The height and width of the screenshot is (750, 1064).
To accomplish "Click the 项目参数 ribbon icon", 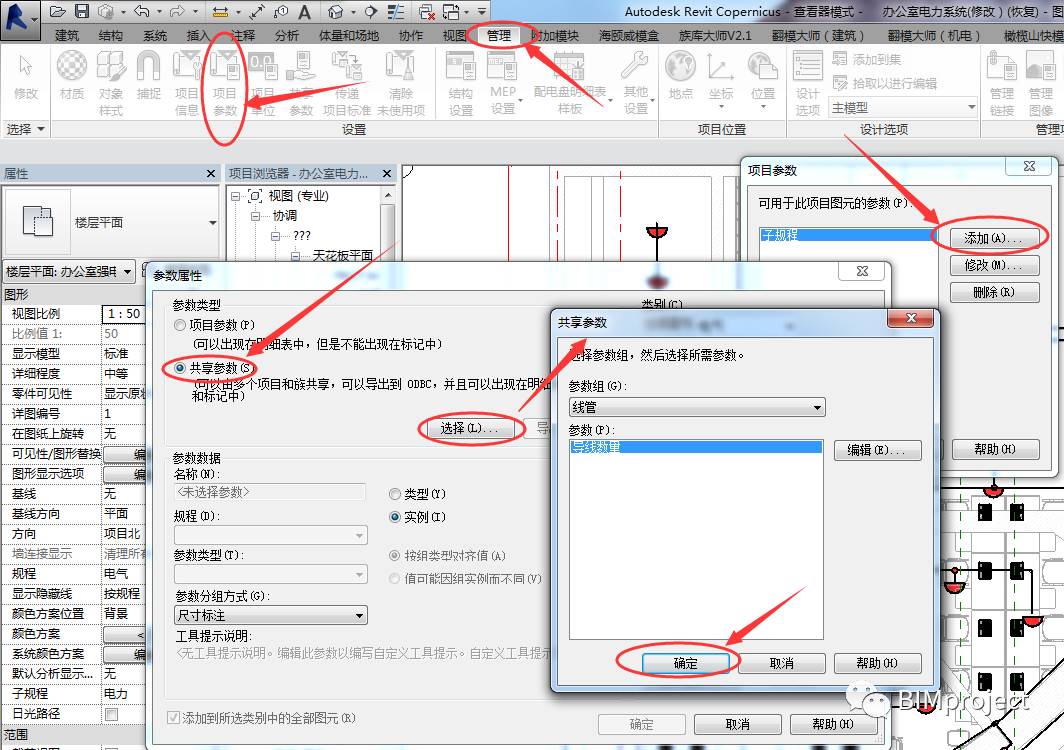I will (225, 83).
